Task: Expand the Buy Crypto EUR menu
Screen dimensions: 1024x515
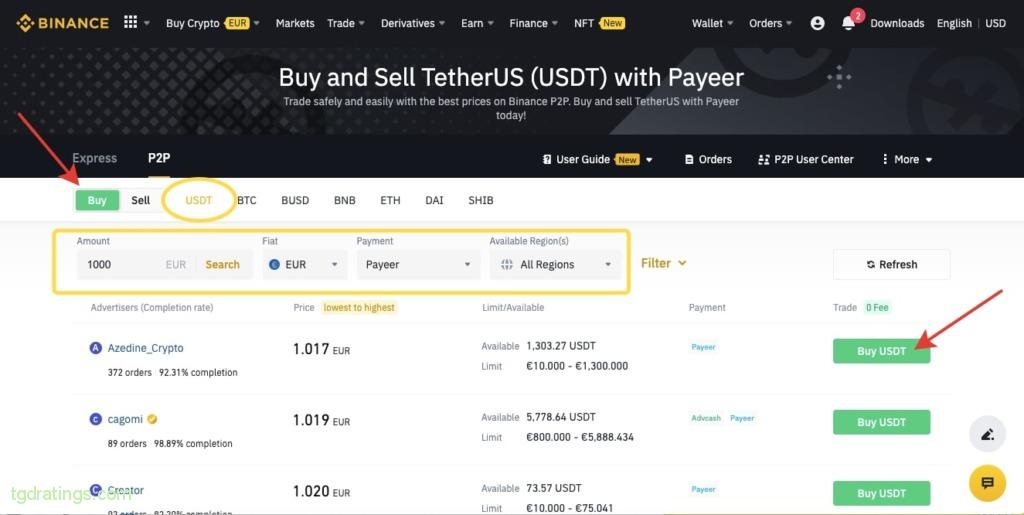Action: [212, 23]
